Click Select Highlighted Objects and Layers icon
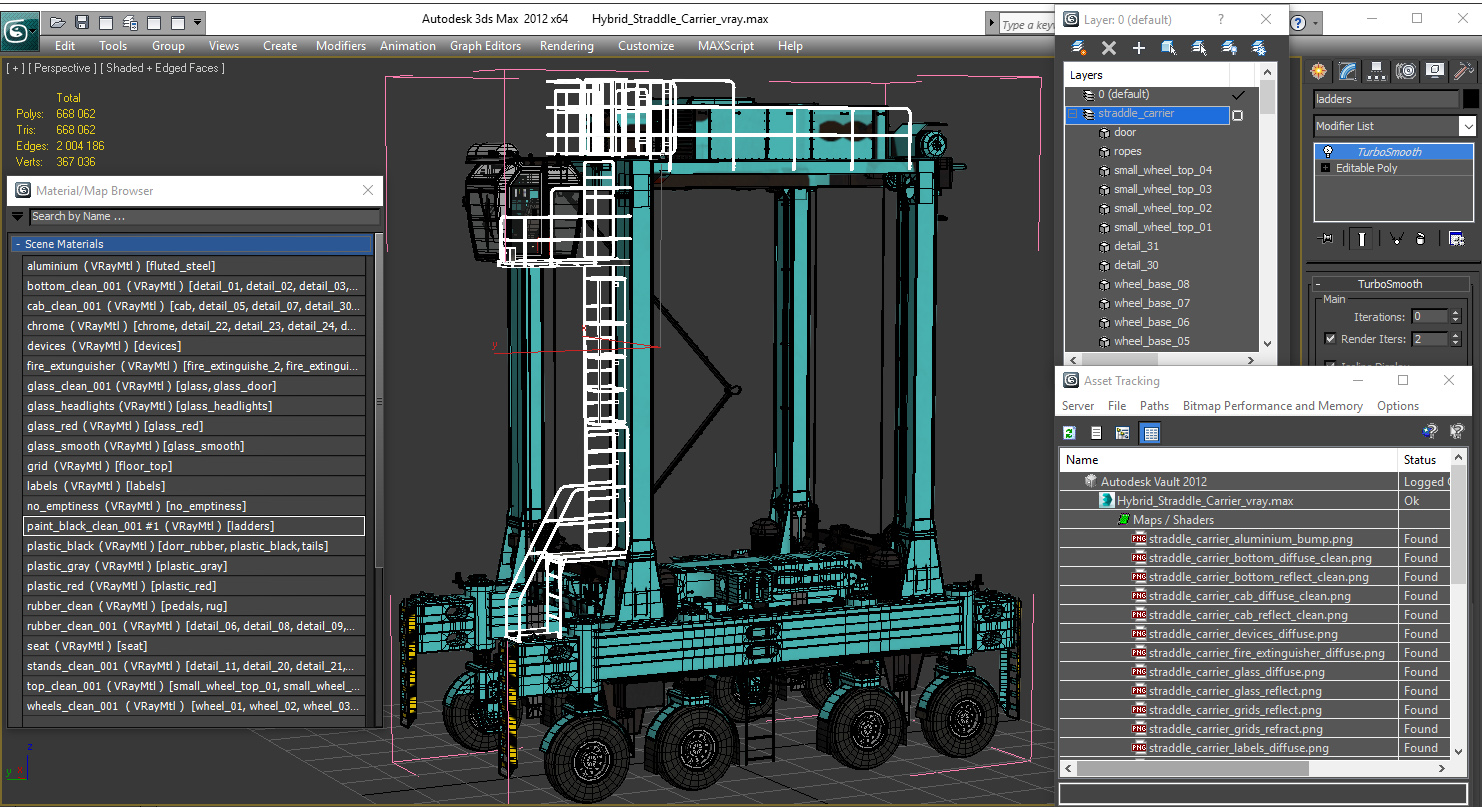The width and height of the screenshot is (1482, 810). tap(1168, 48)
